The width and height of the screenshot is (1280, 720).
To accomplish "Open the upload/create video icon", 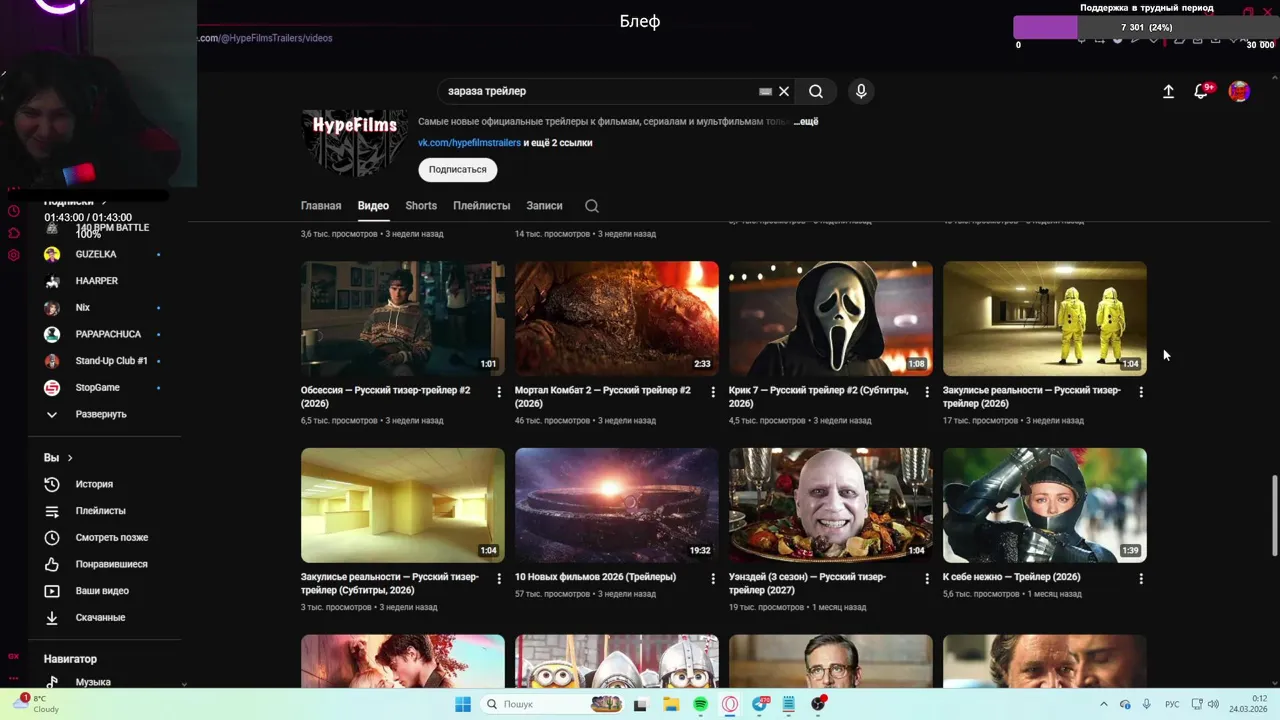I will coord(1168,91).
